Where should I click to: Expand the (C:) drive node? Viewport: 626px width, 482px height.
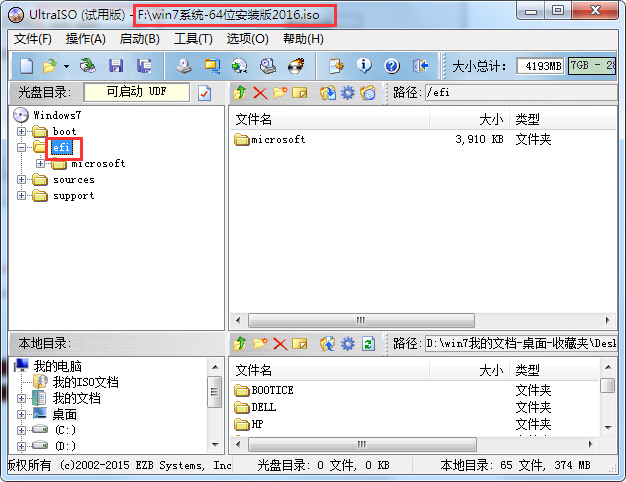coord(21,430)
